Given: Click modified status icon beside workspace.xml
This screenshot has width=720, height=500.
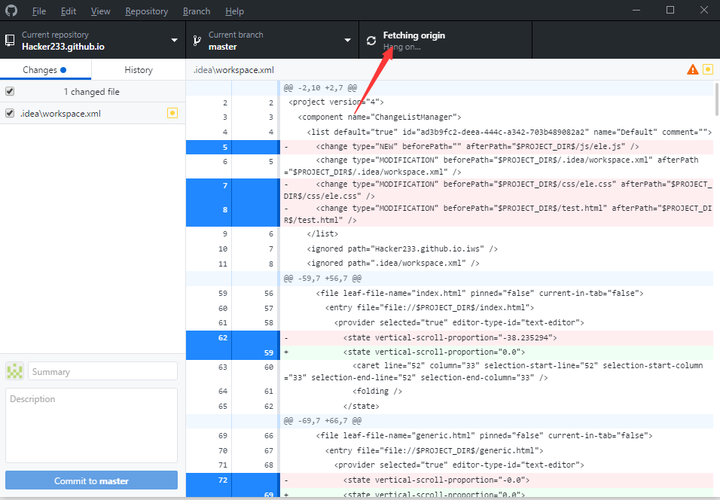Looking at the screenshot, I should click(172, 113).
